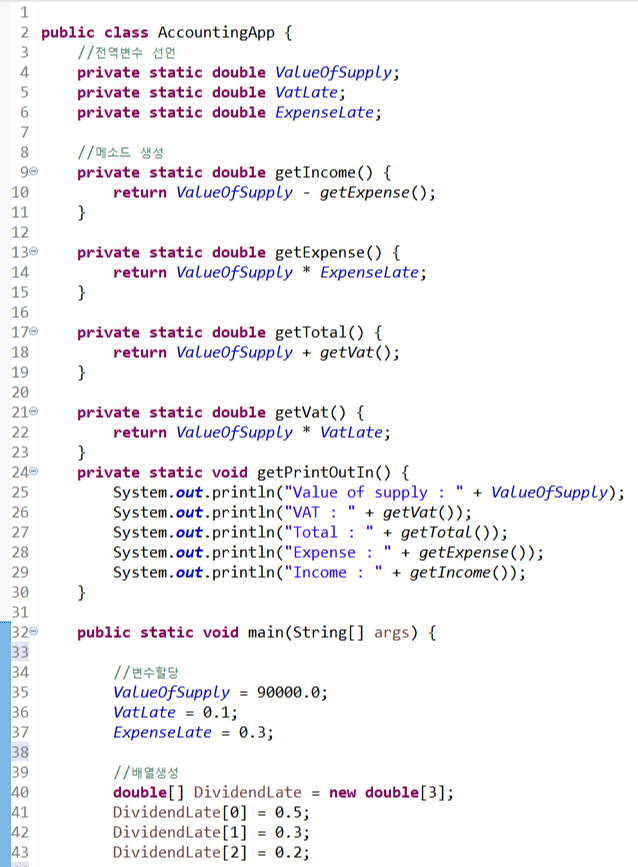Click the comment //전역변수 선언
The image size is (638, 867).
[x=127, y=53]
